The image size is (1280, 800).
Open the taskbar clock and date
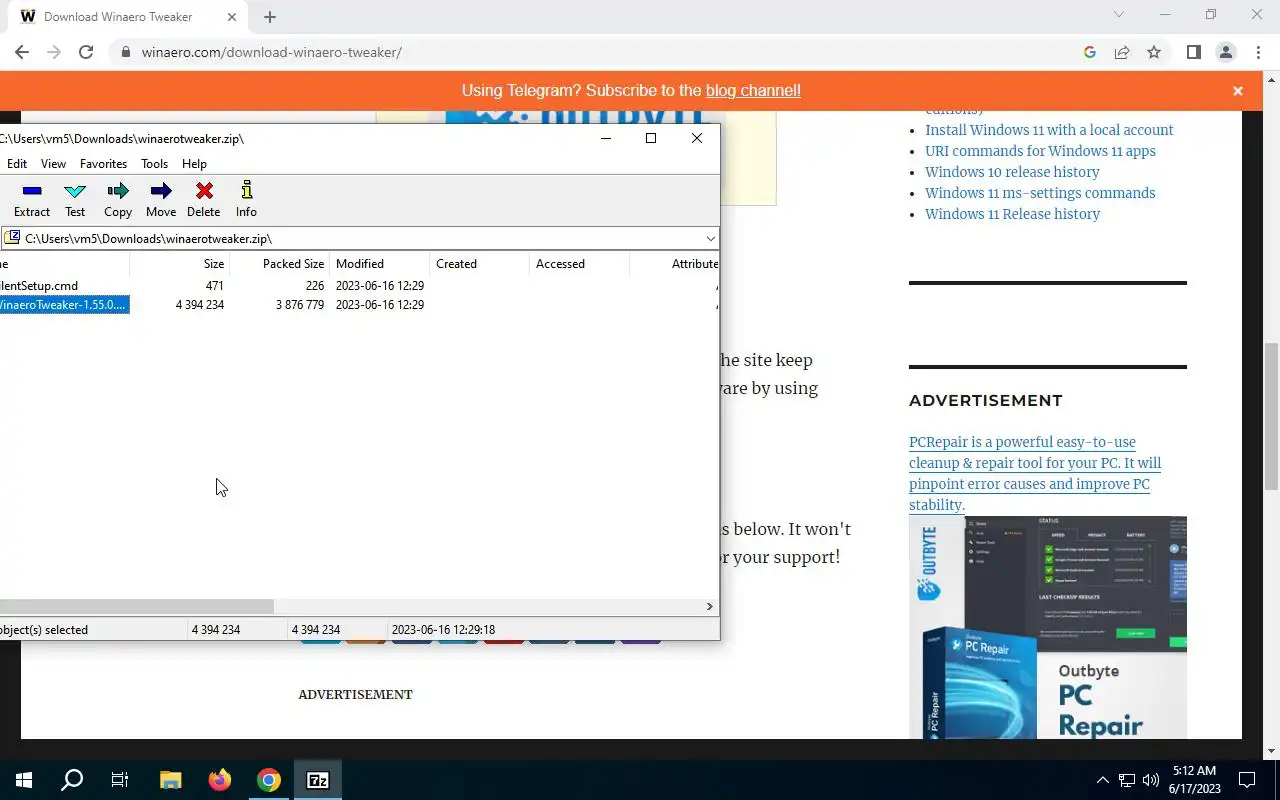tap(1194, 780)
